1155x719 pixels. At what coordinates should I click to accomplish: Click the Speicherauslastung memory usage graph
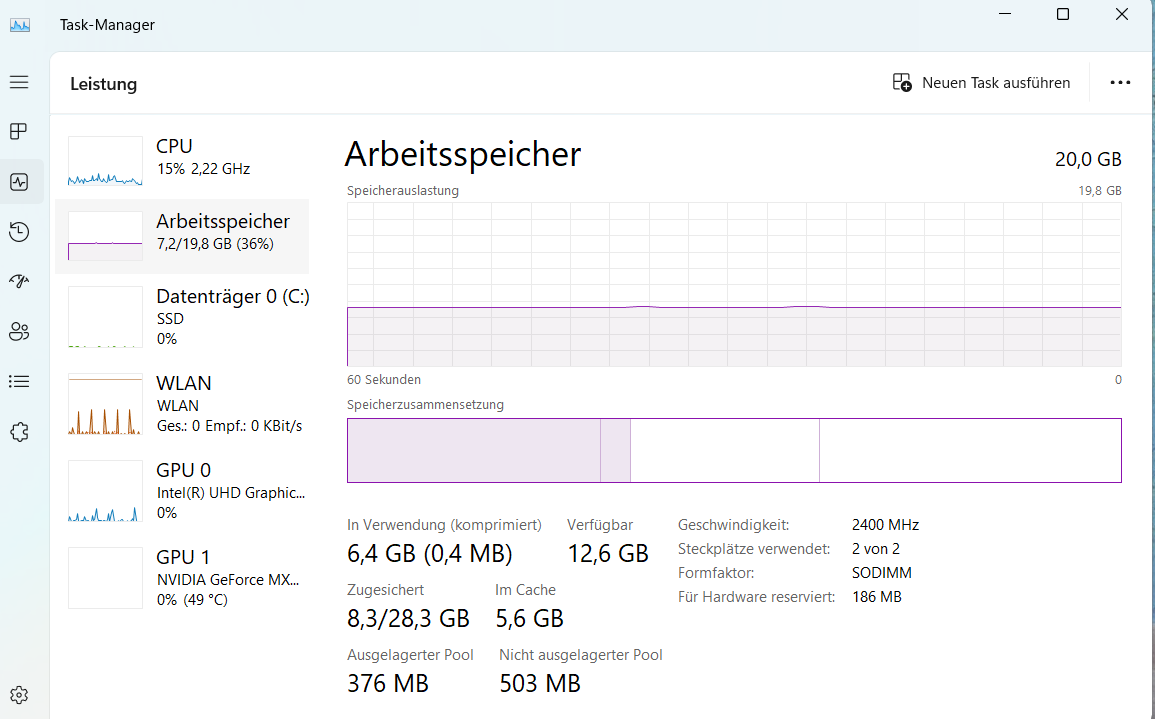tap(733, 285)
